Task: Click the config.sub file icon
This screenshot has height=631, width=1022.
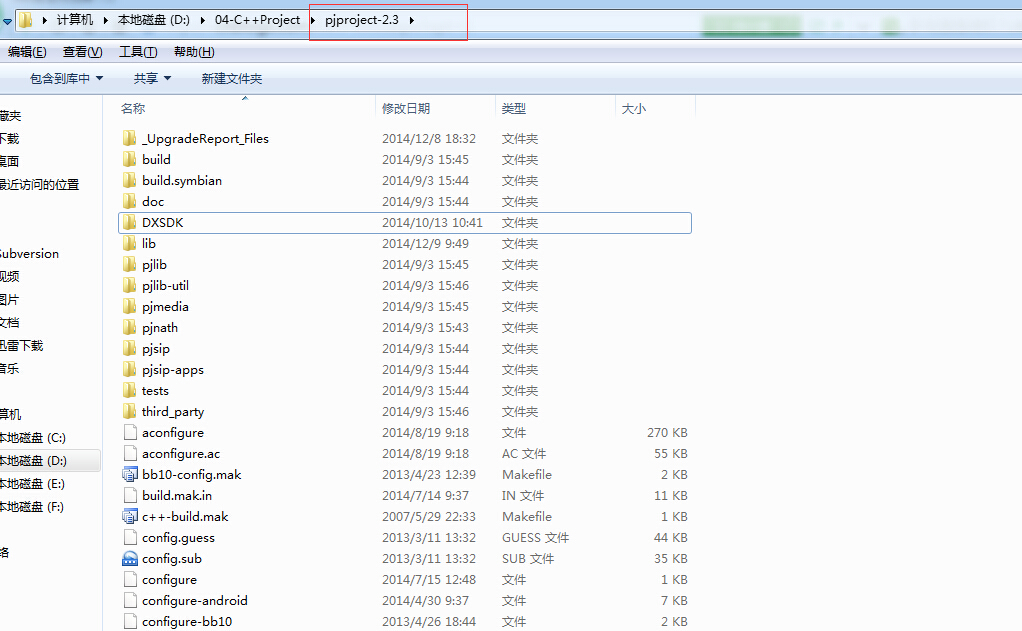Action: coord(130,559)
